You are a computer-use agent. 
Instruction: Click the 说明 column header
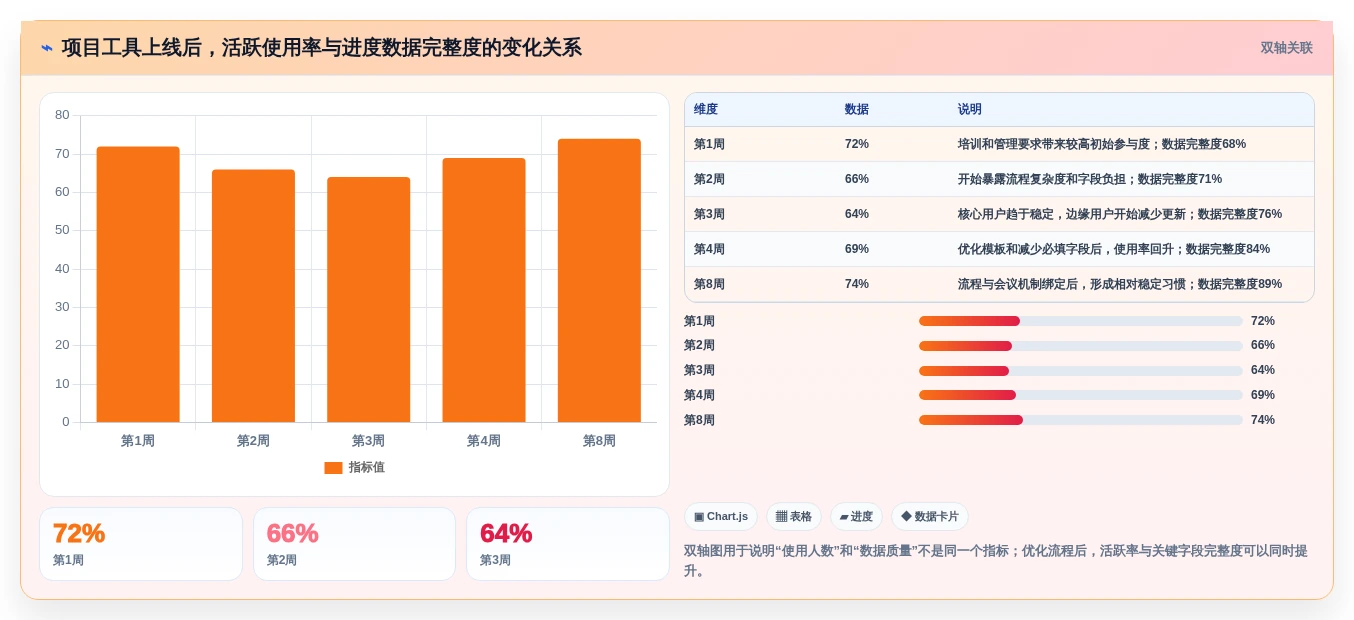click(970, 110)
